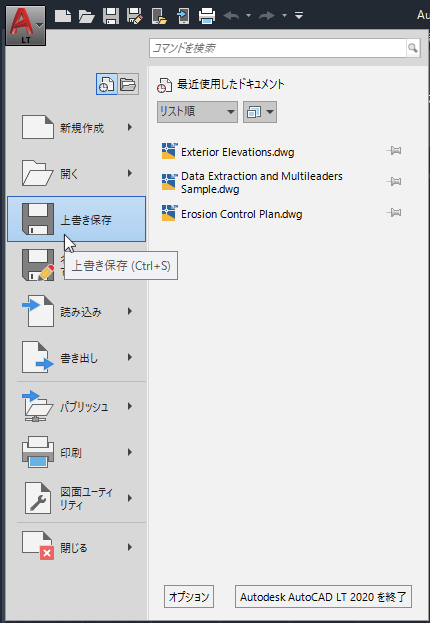This screenshot has height=623, width=430.
Task: Select 上書き保存 menu item
Action: coord(76,219)
